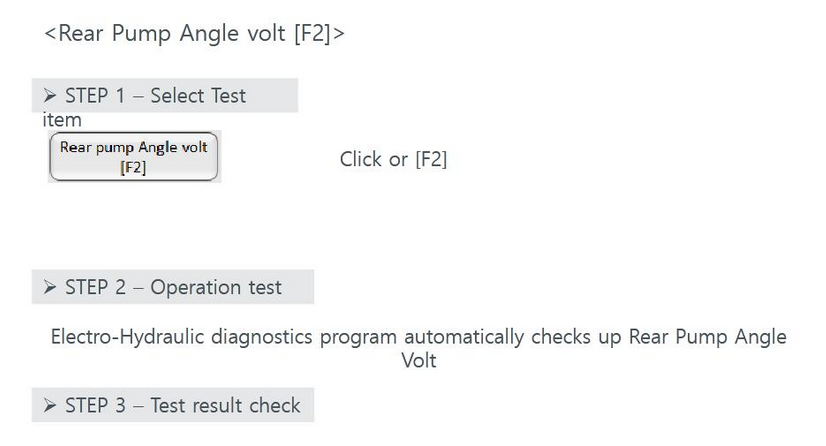826x446 pixels.
Task: Click 'Operation test' in the STEP 2 heading
Action: [x=216, y=288]
